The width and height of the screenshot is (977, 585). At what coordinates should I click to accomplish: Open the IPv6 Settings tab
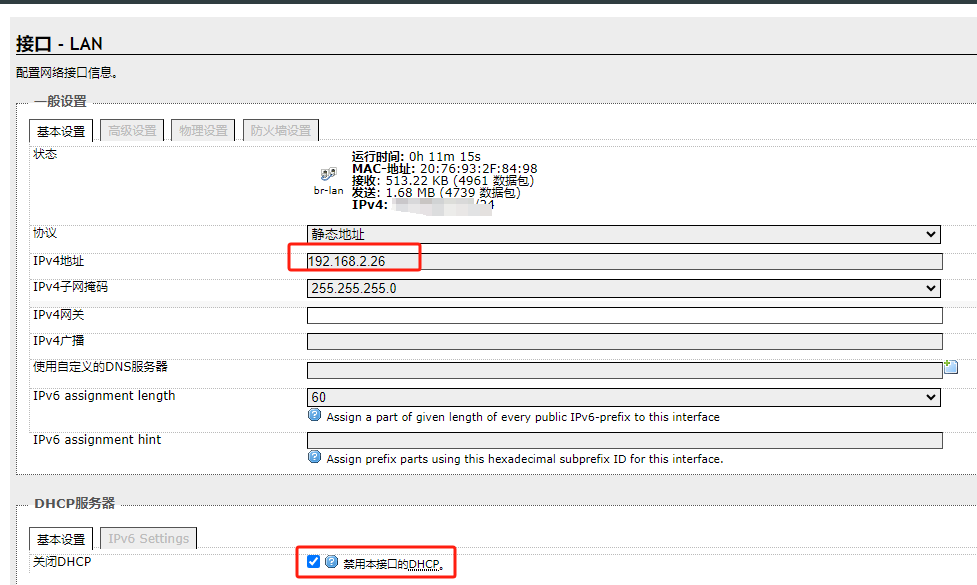point(148,539)
